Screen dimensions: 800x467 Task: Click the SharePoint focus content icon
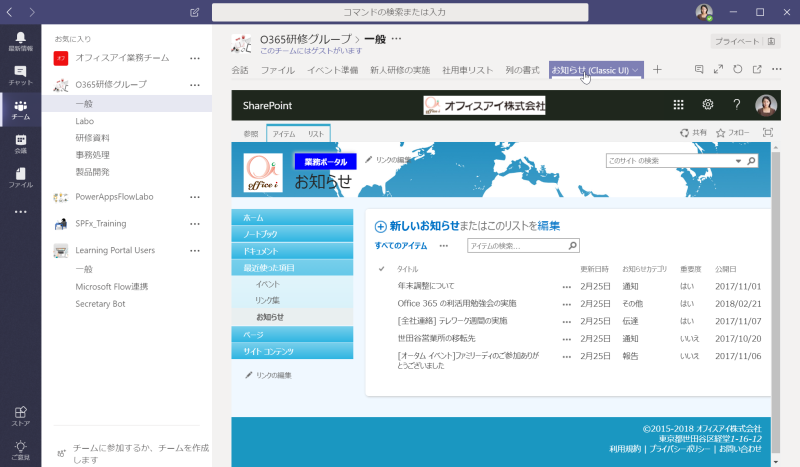click(x=767, y=133)
